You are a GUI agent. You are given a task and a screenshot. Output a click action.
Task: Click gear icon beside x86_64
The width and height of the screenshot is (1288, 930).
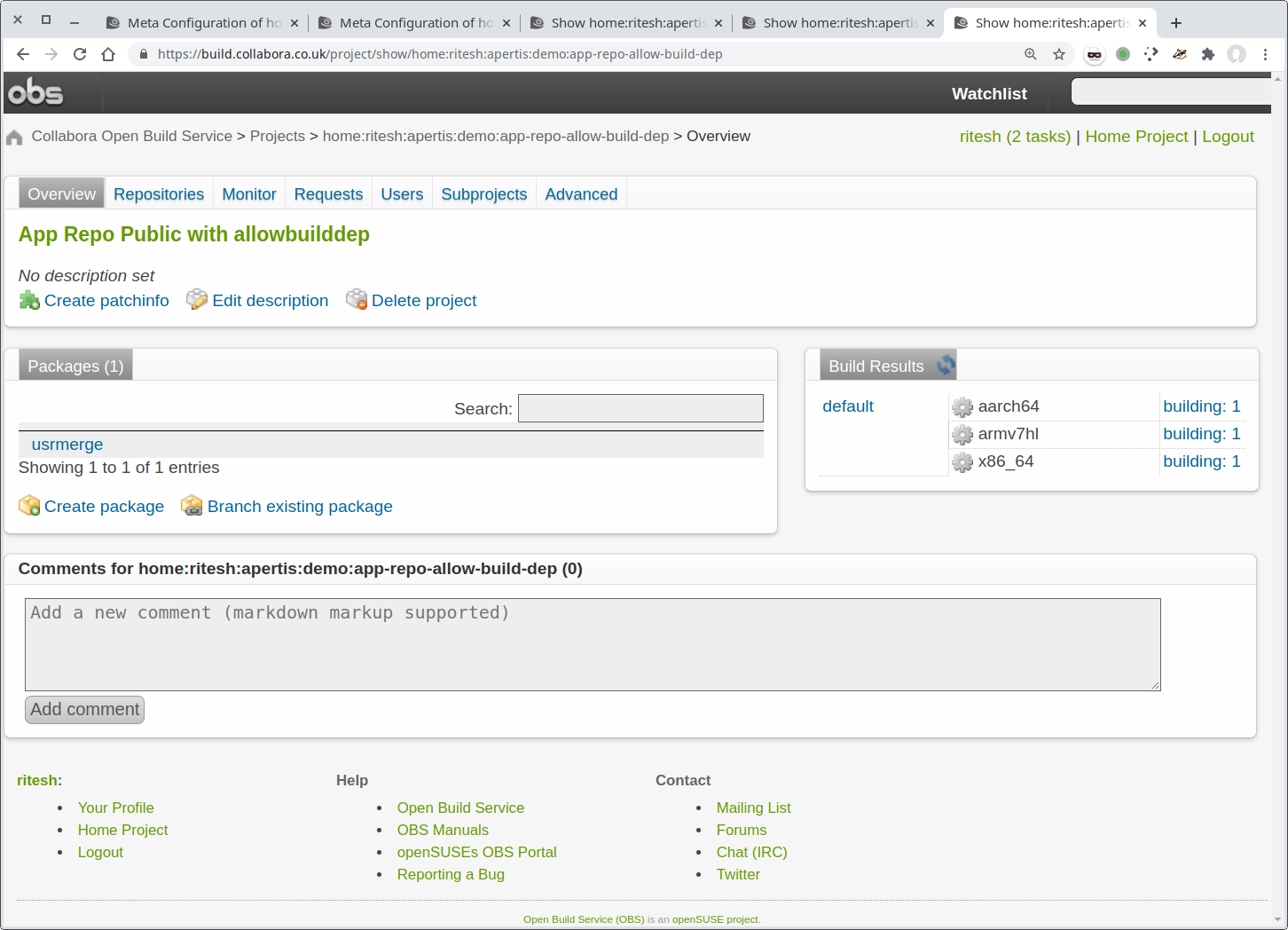click(x=962, y=462)
